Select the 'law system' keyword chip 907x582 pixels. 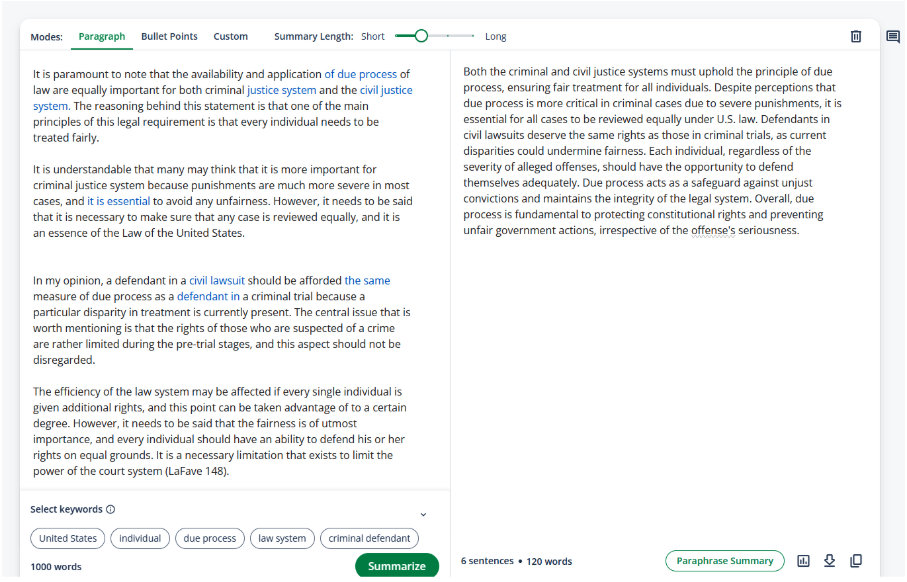click(282, 538)
